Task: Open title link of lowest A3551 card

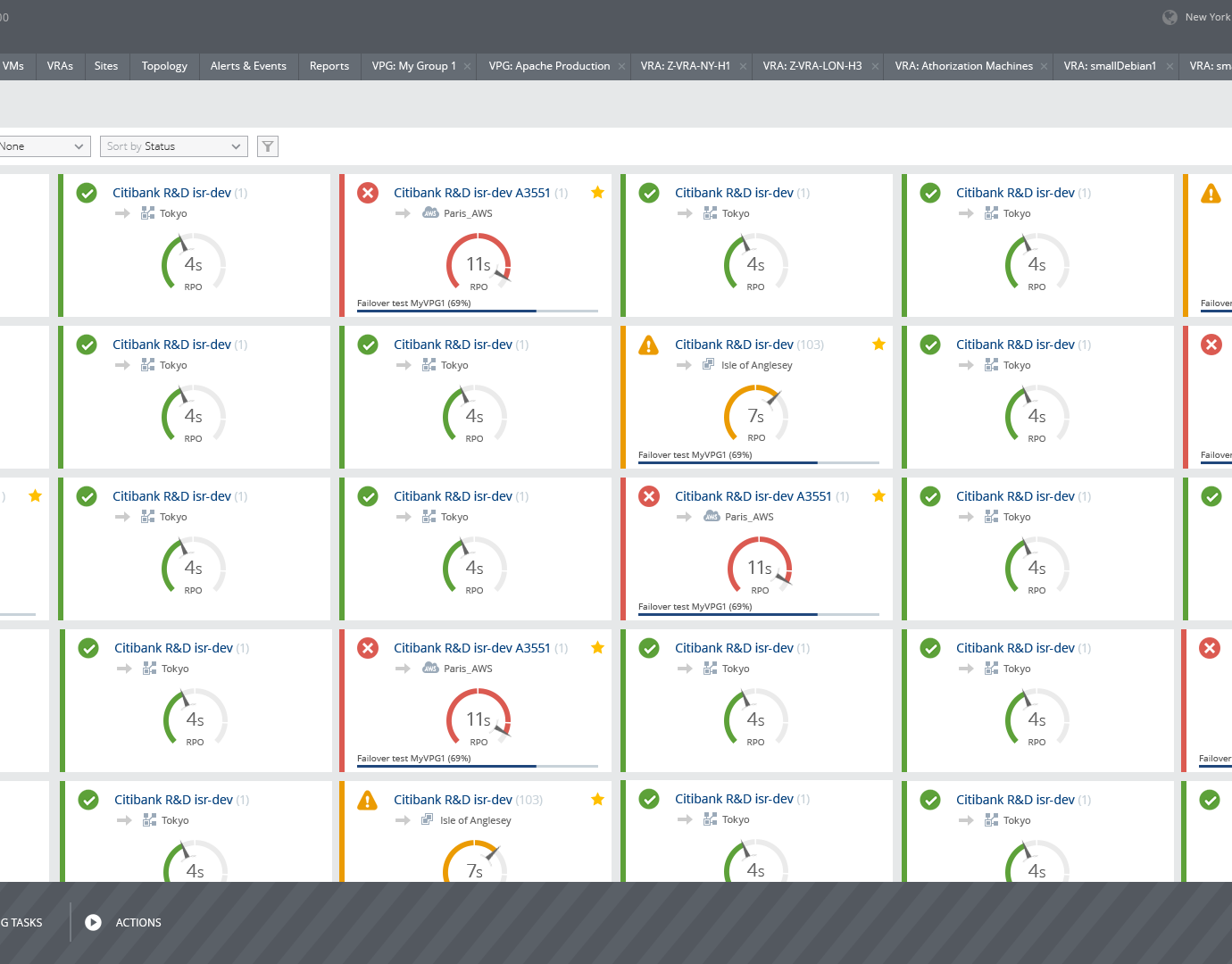Action: 472,648
